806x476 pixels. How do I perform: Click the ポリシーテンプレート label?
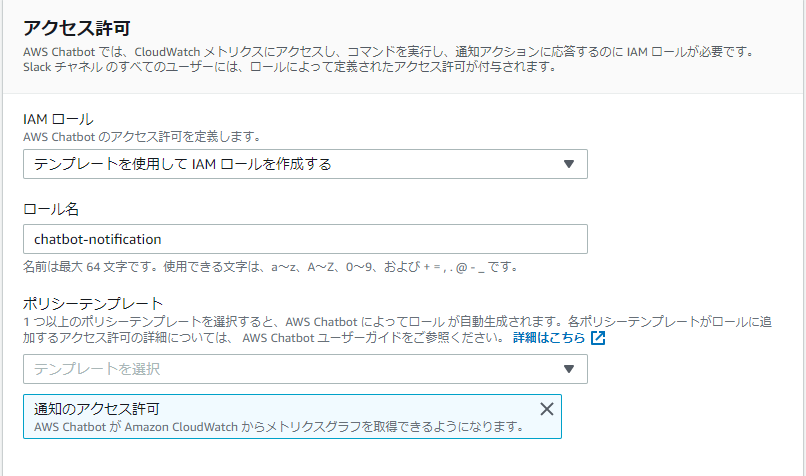tap(93, 304)
